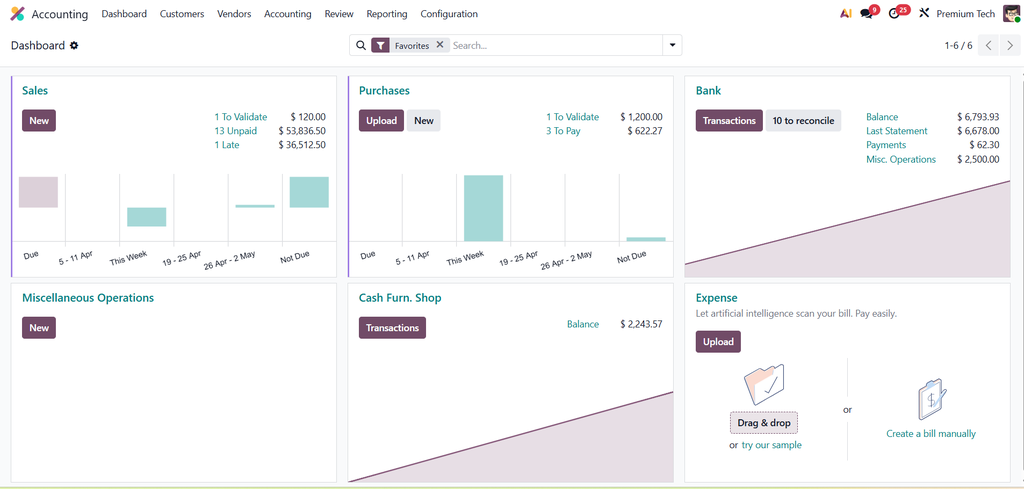The image size is (1024, 489).
Task: Expand the search options dropdown arrow
Action: click(673, 45)
